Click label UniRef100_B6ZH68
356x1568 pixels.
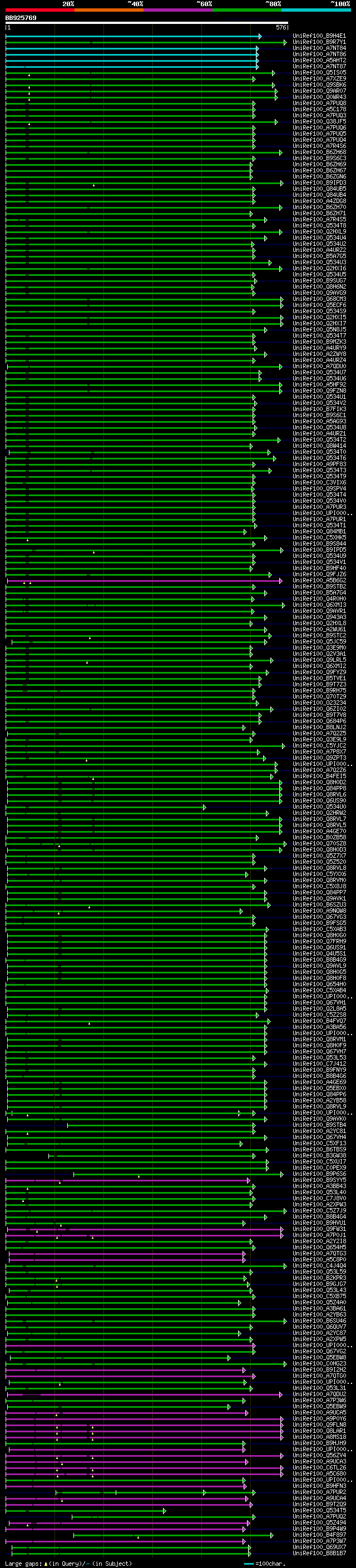pyautogui.click(x=319, y=152)
